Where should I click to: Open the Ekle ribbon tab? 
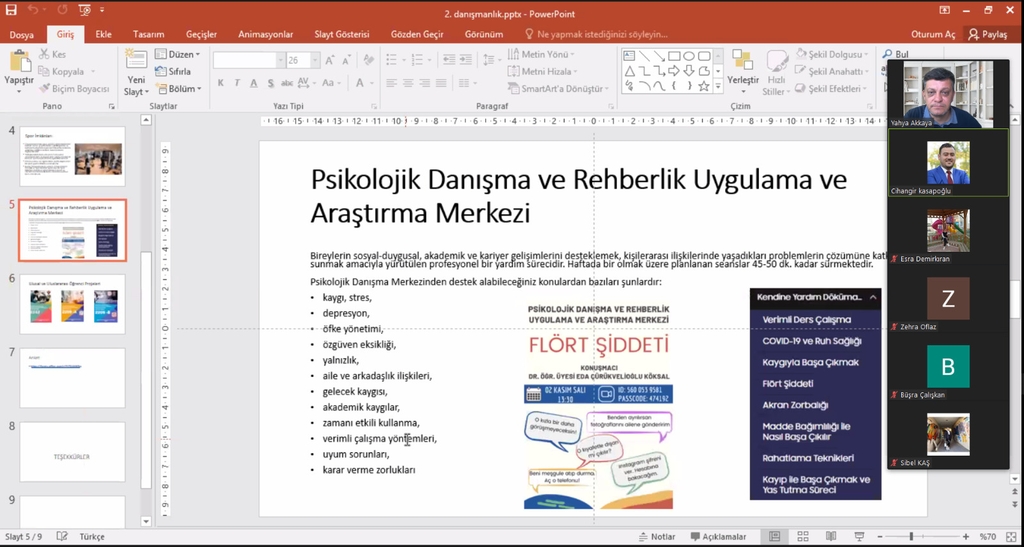pos(103,34)
